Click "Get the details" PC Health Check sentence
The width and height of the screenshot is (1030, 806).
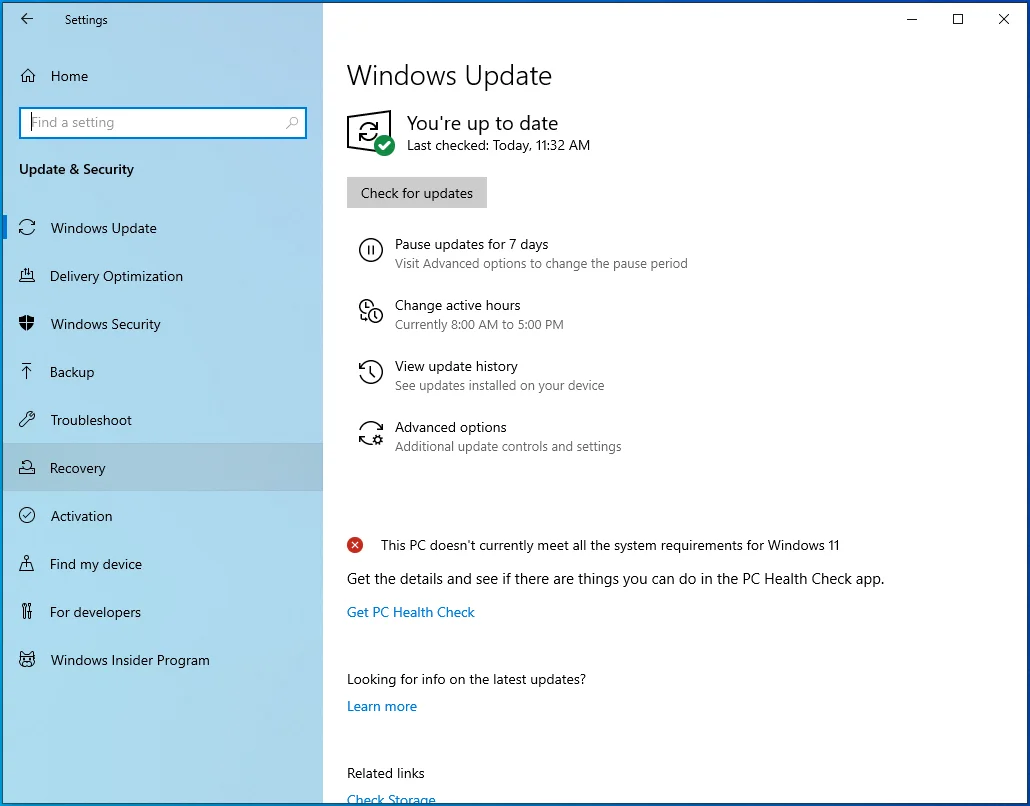coord(616,579)
